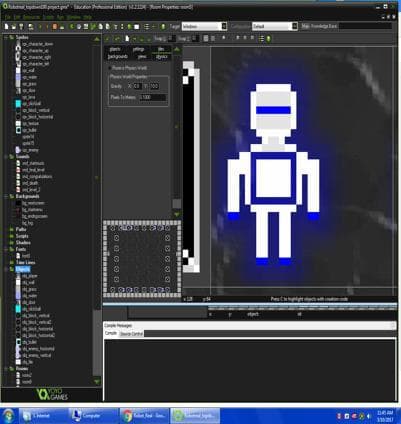Click the undo arrow in room editor toolbar
This screenshot has width=401, height=424.
pyautogui.click(x=117, y=39)
